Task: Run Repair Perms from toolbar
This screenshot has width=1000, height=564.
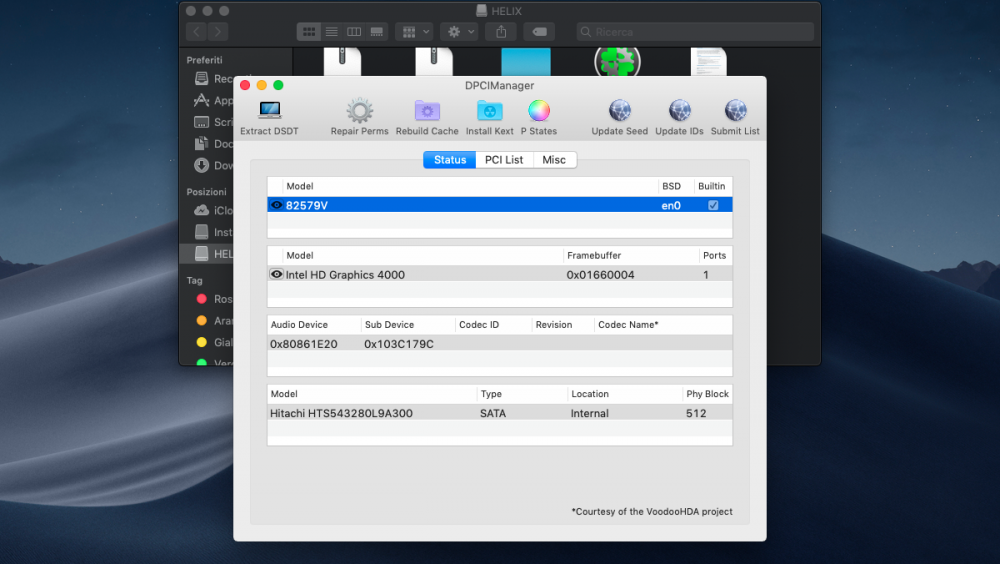Action: 359,117
